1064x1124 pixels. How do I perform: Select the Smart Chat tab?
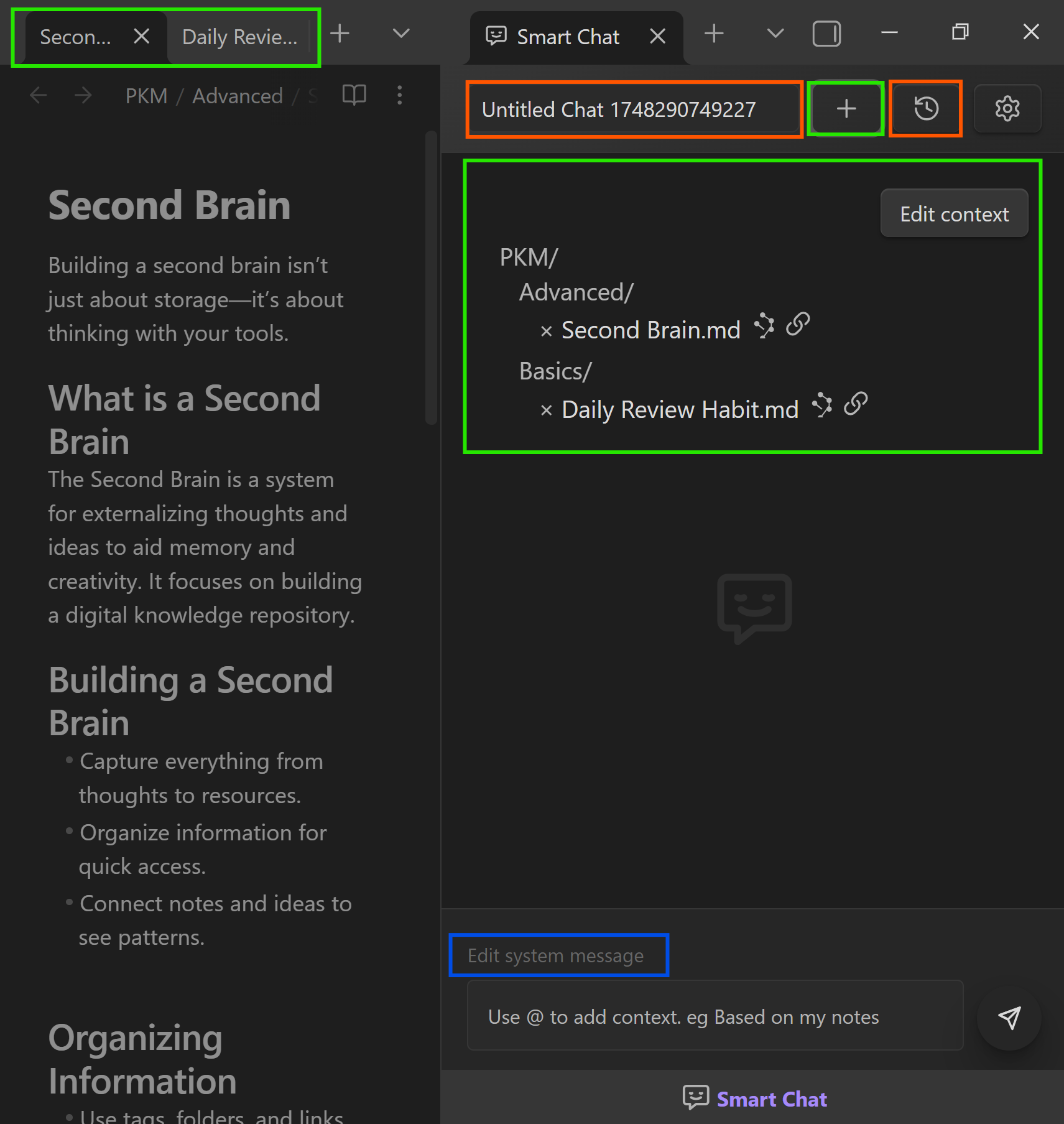coord(567,37)
